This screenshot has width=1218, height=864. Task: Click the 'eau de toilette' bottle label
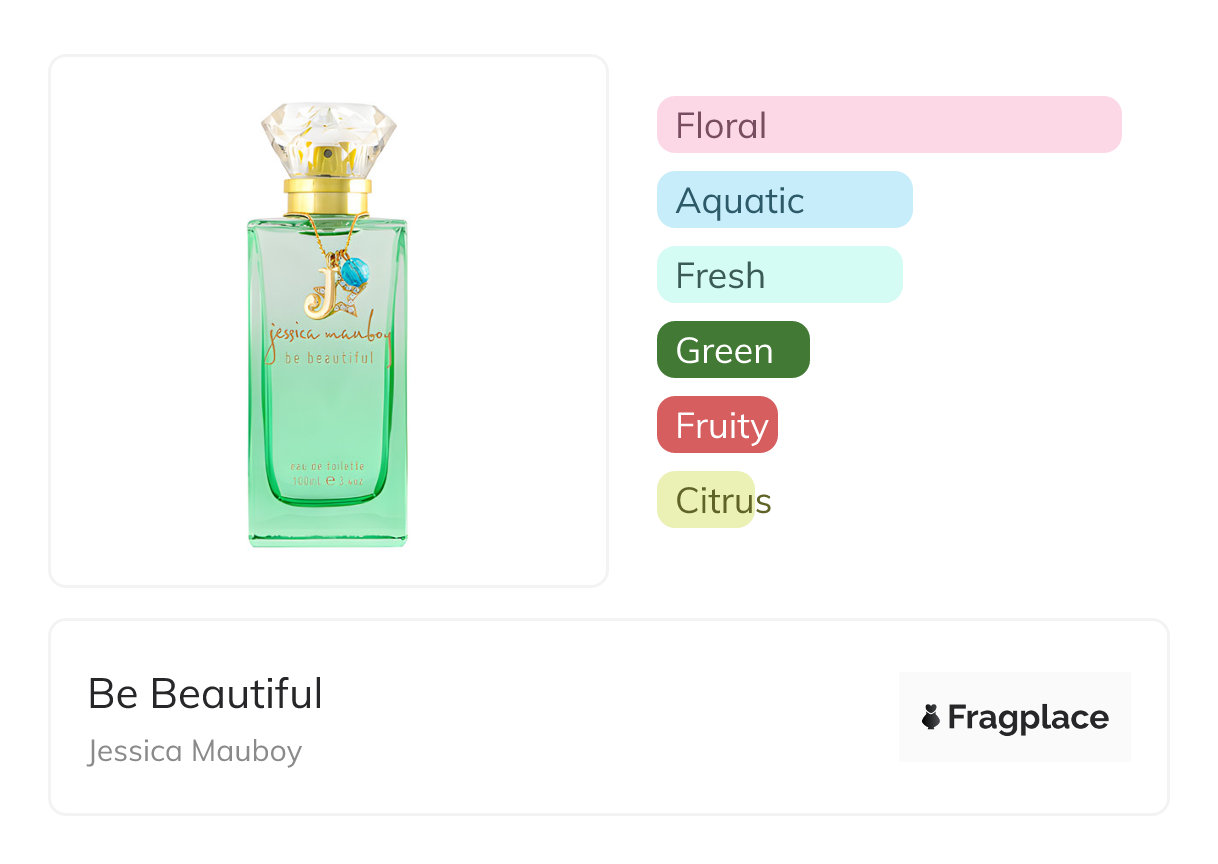coord(327,466)
